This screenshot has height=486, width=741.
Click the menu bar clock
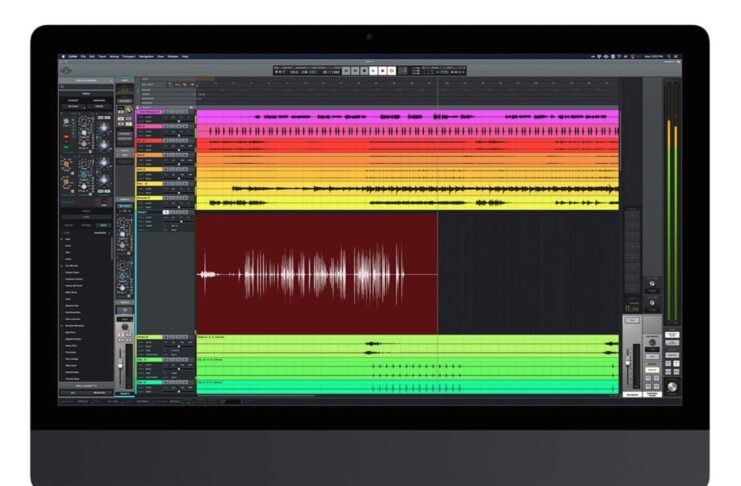click(654, 56)
